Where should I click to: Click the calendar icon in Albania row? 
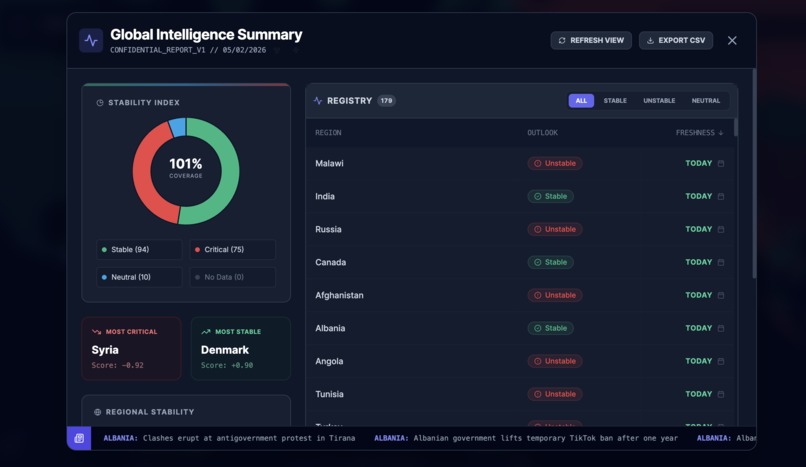pyautogui.click(x=721, y=328)
